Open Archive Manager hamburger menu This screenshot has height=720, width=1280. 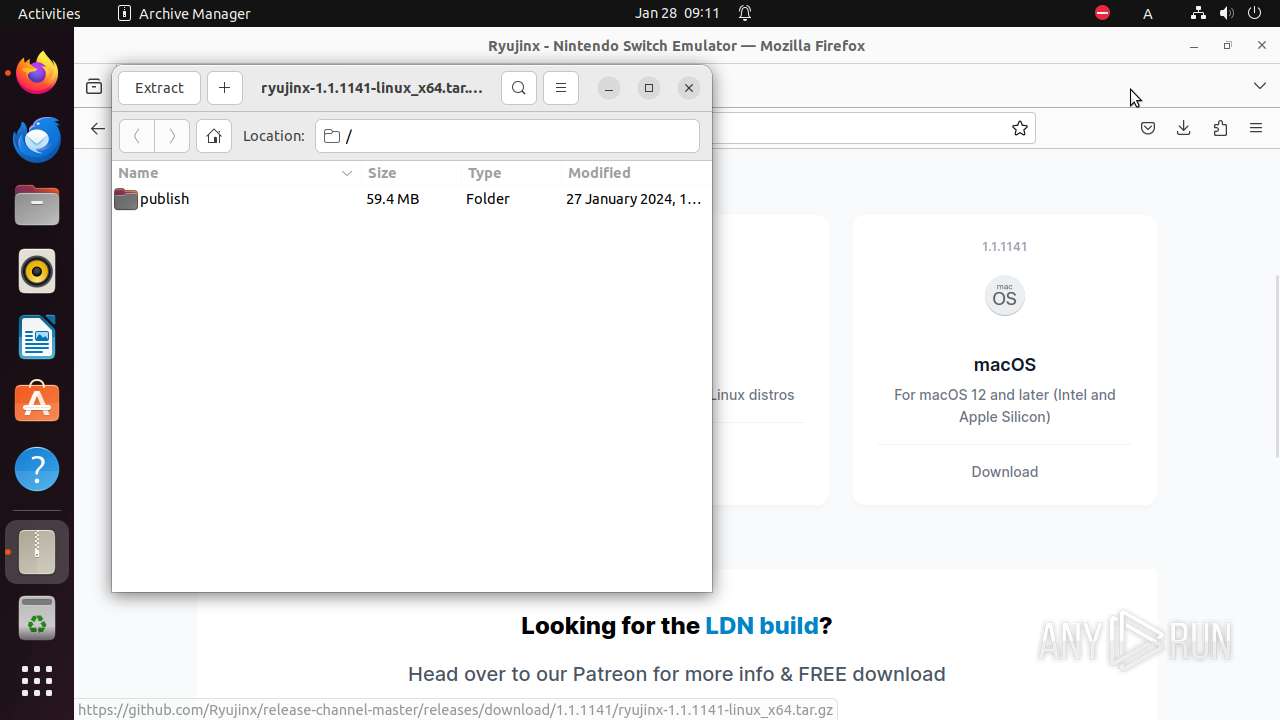(561, 88)
